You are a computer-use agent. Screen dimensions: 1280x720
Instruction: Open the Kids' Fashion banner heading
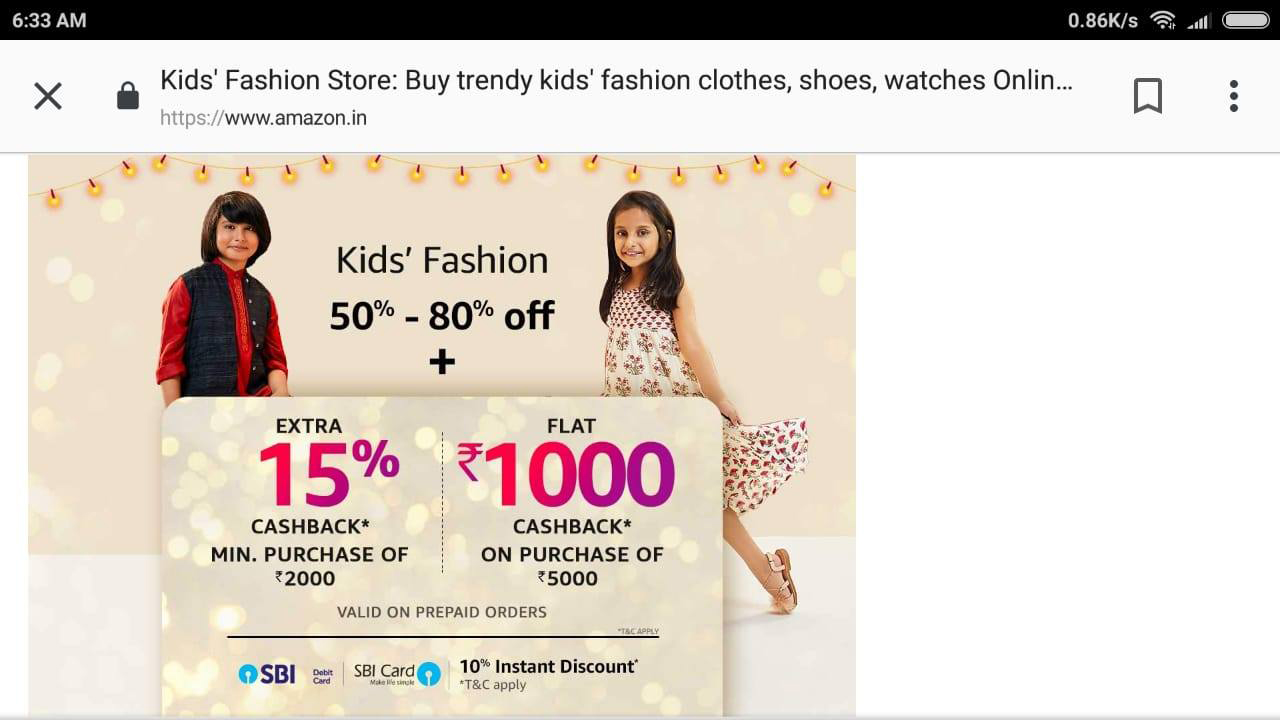(x=442, y=261)
